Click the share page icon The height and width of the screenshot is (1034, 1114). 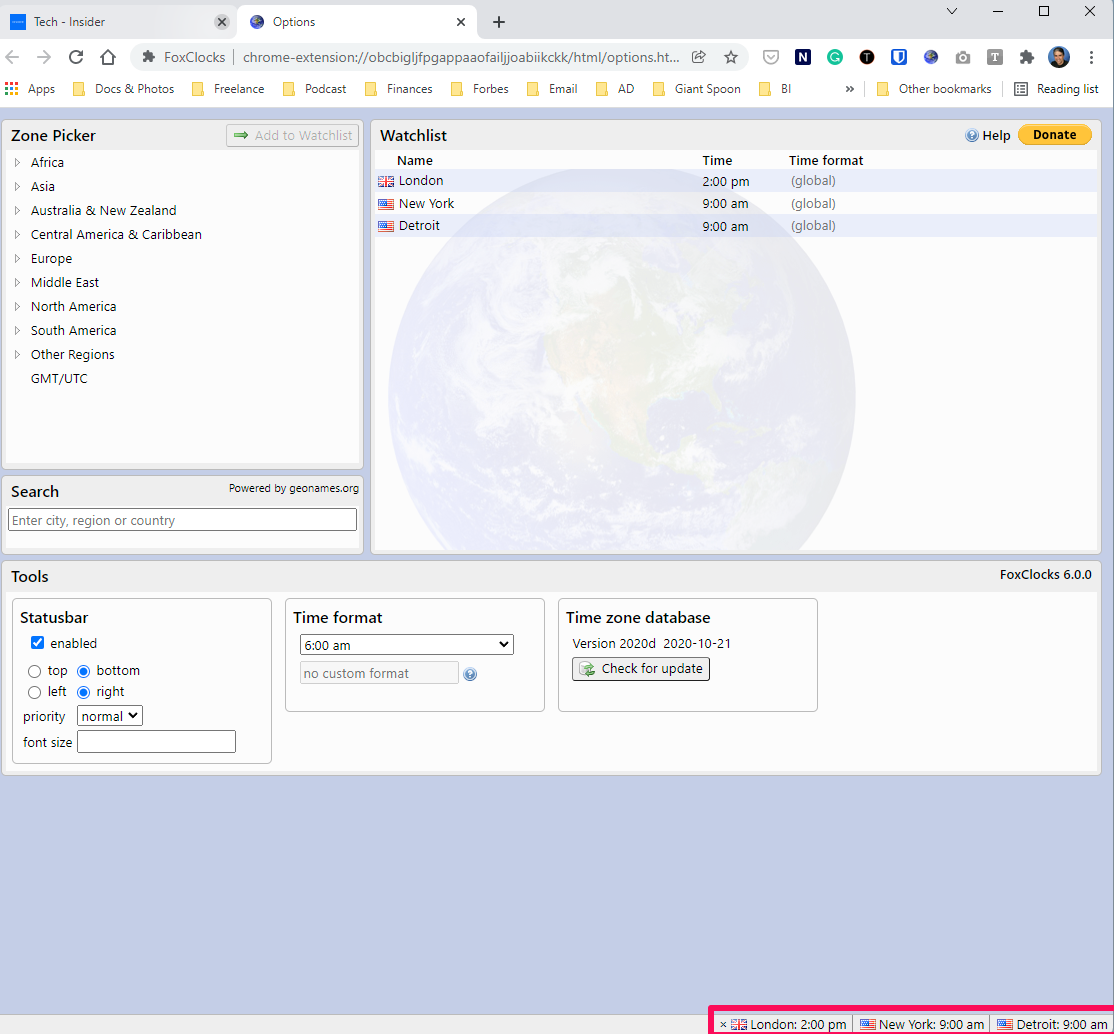(699, 58)
